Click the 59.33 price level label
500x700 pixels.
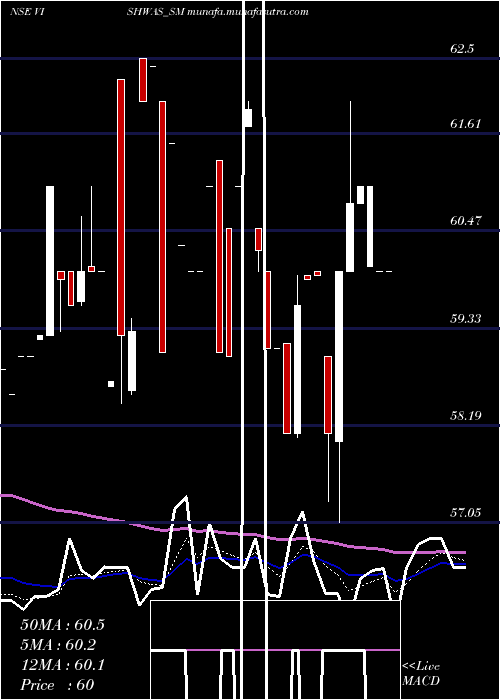coord(466,318)
